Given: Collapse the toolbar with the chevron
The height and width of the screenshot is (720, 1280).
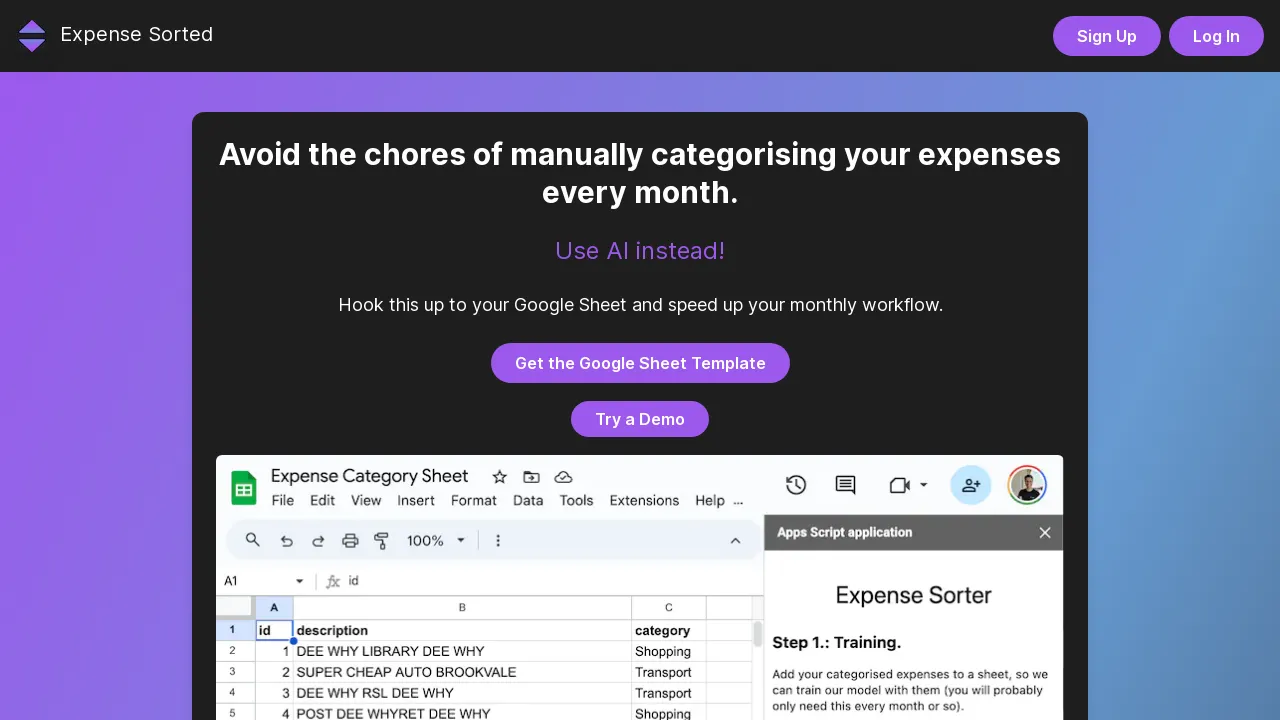Looking at the screenshot, I should coord(735,540).
